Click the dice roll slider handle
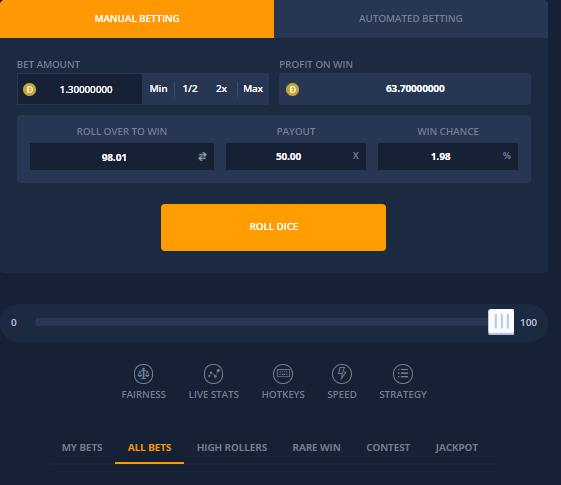561x485 pixels. click(501, 322)
